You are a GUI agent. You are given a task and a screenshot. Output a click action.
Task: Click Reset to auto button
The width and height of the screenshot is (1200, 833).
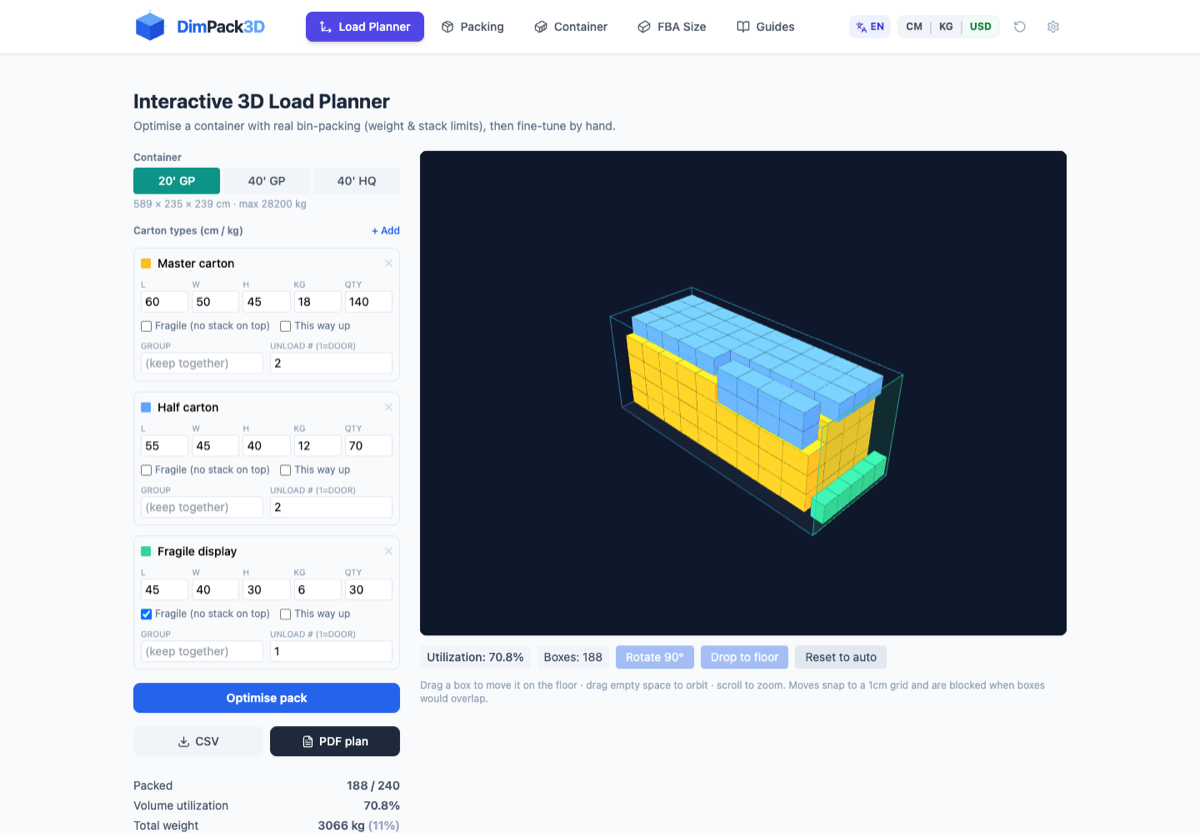[841, 657]
